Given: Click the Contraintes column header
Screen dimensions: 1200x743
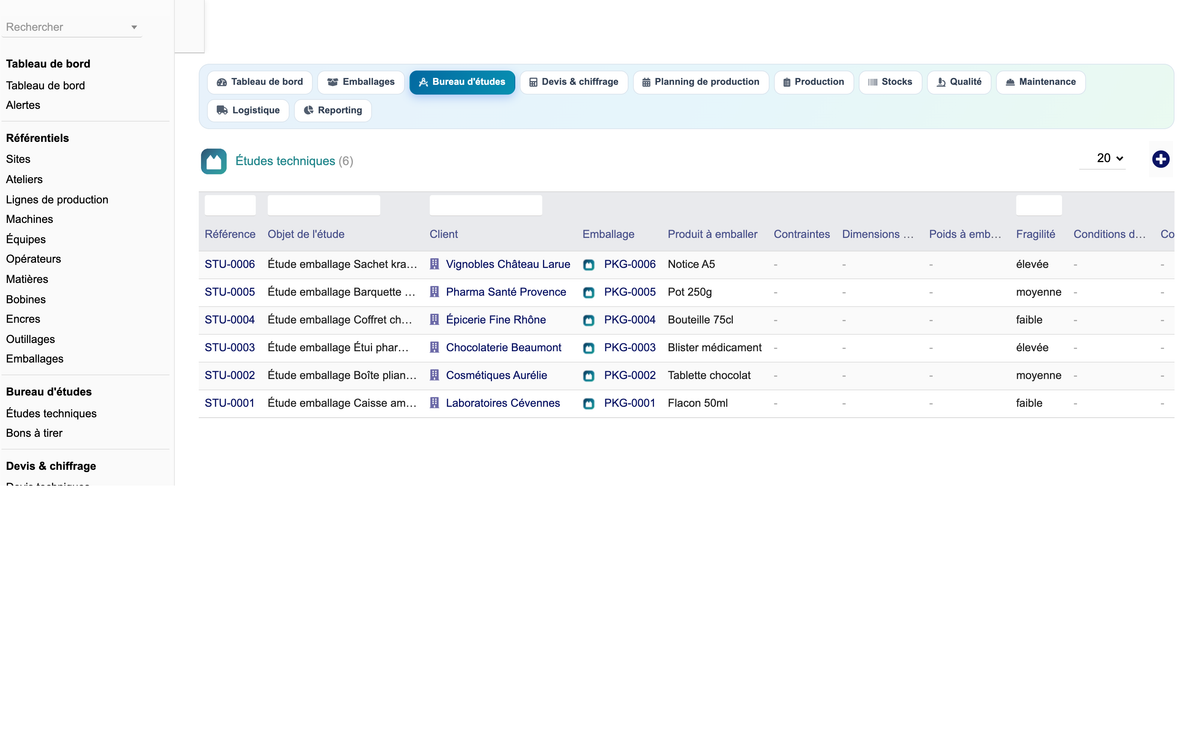Looking at the screenshot, I should [x=802, y=234].
